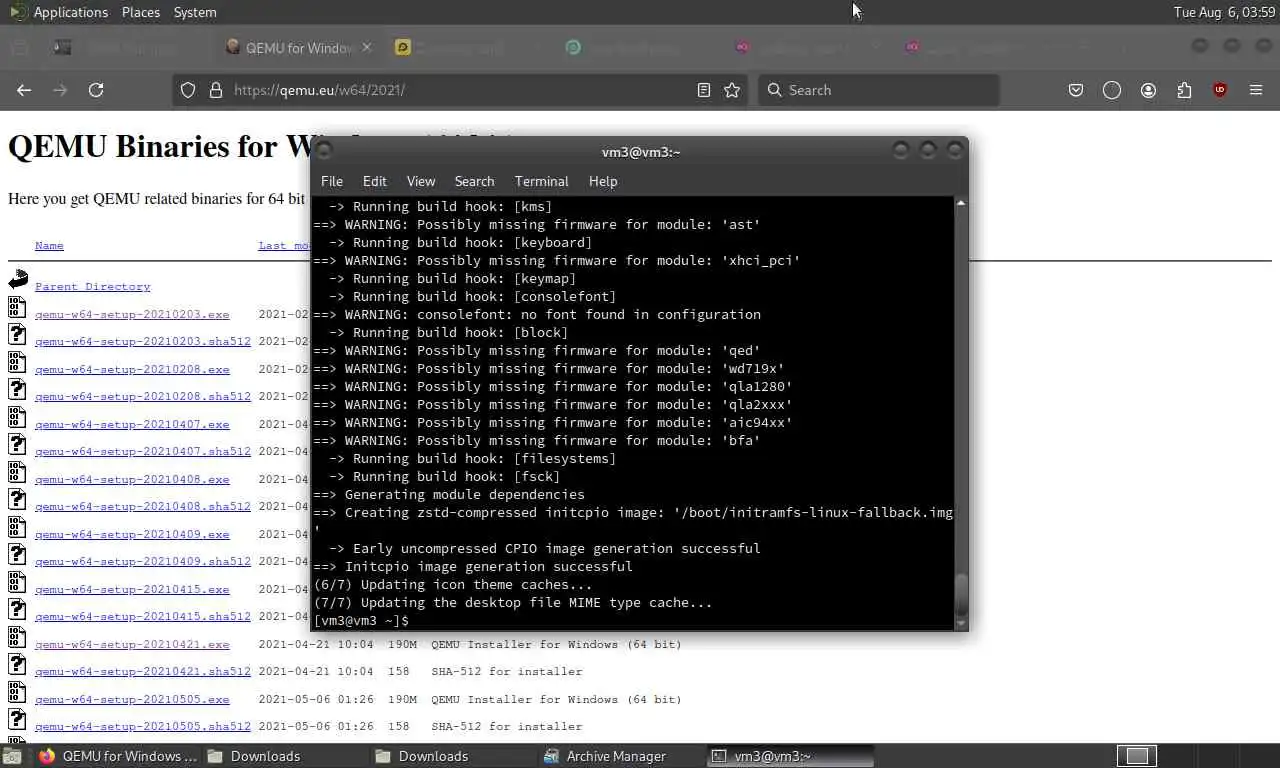
Task: Click the Parent Directory back-arrow icon
Action: pyautogui.click(x=18, y=279)
